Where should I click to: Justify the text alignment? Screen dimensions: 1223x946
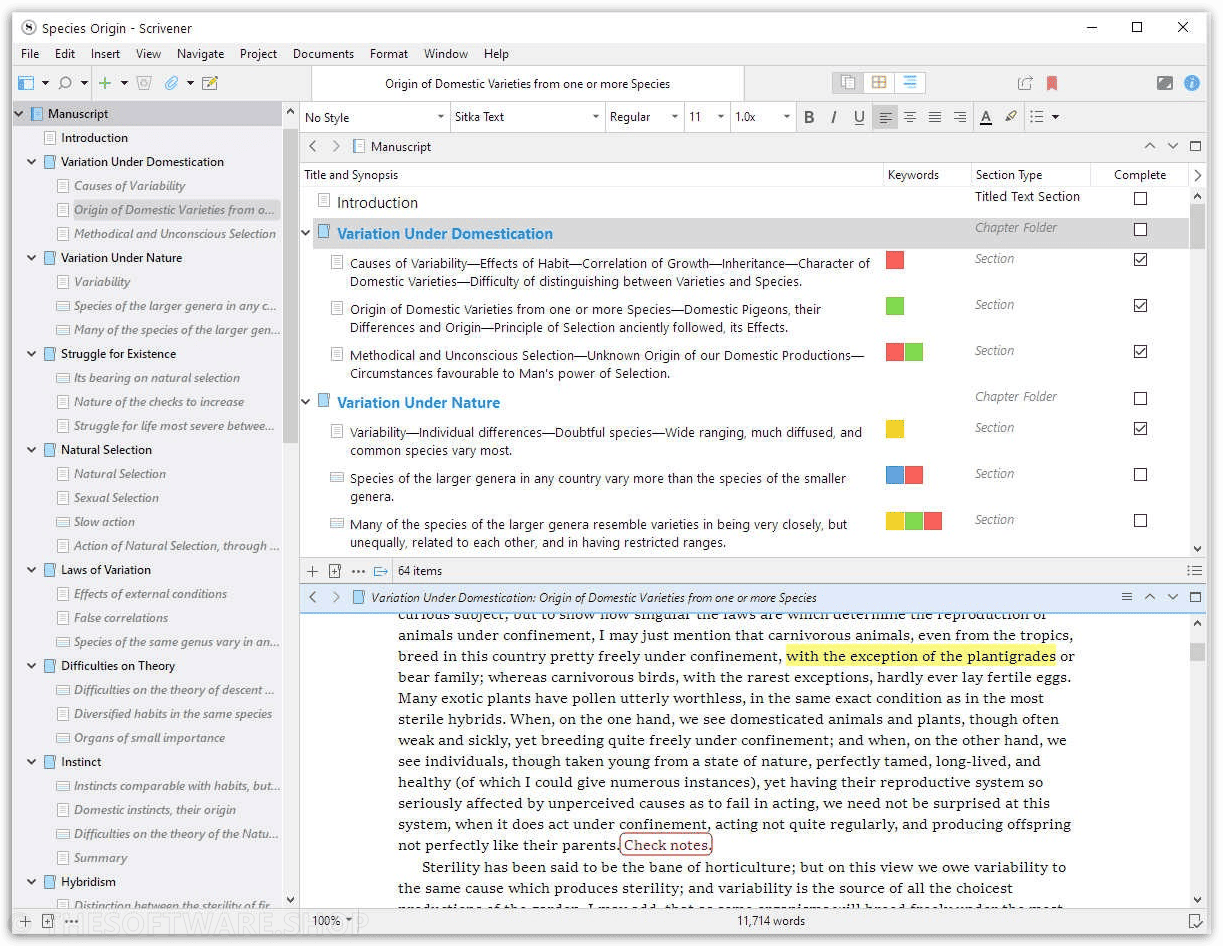935,117
